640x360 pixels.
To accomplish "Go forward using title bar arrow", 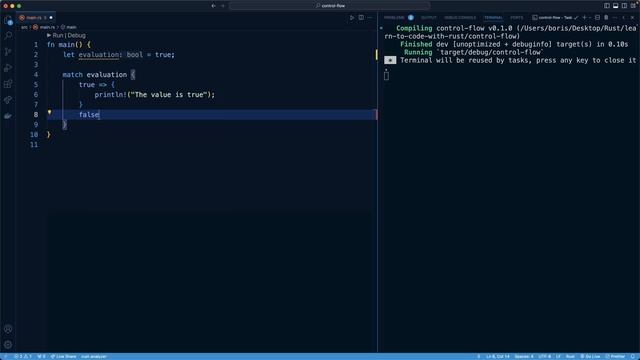I will pos(223,6).
